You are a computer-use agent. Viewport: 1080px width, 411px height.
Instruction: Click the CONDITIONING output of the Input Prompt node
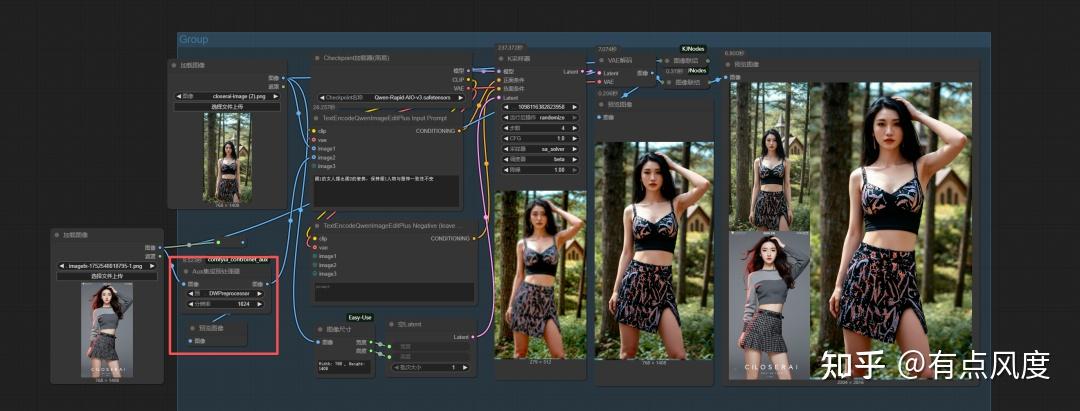(459, 131)
